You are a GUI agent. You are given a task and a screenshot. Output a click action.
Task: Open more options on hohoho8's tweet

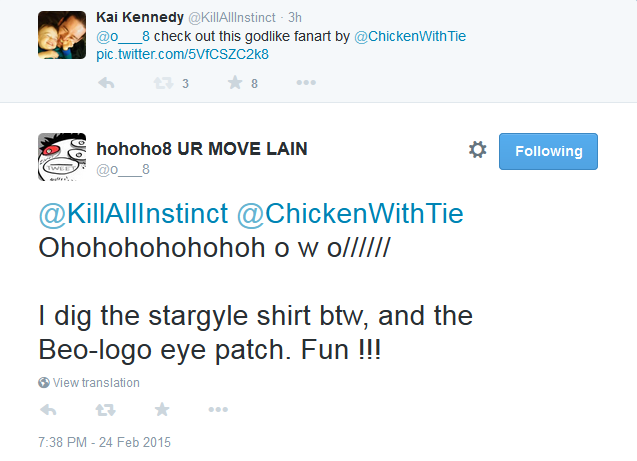click(218, 410)
